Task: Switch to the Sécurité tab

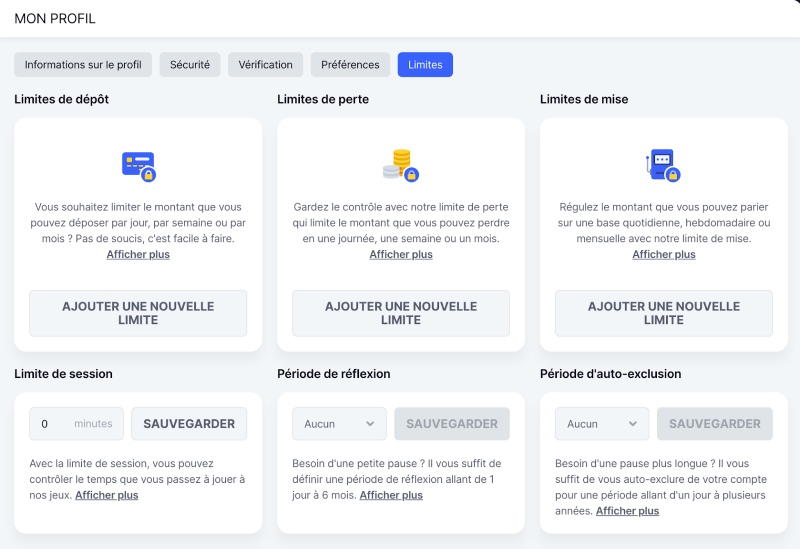Action: tap(190, 65)
